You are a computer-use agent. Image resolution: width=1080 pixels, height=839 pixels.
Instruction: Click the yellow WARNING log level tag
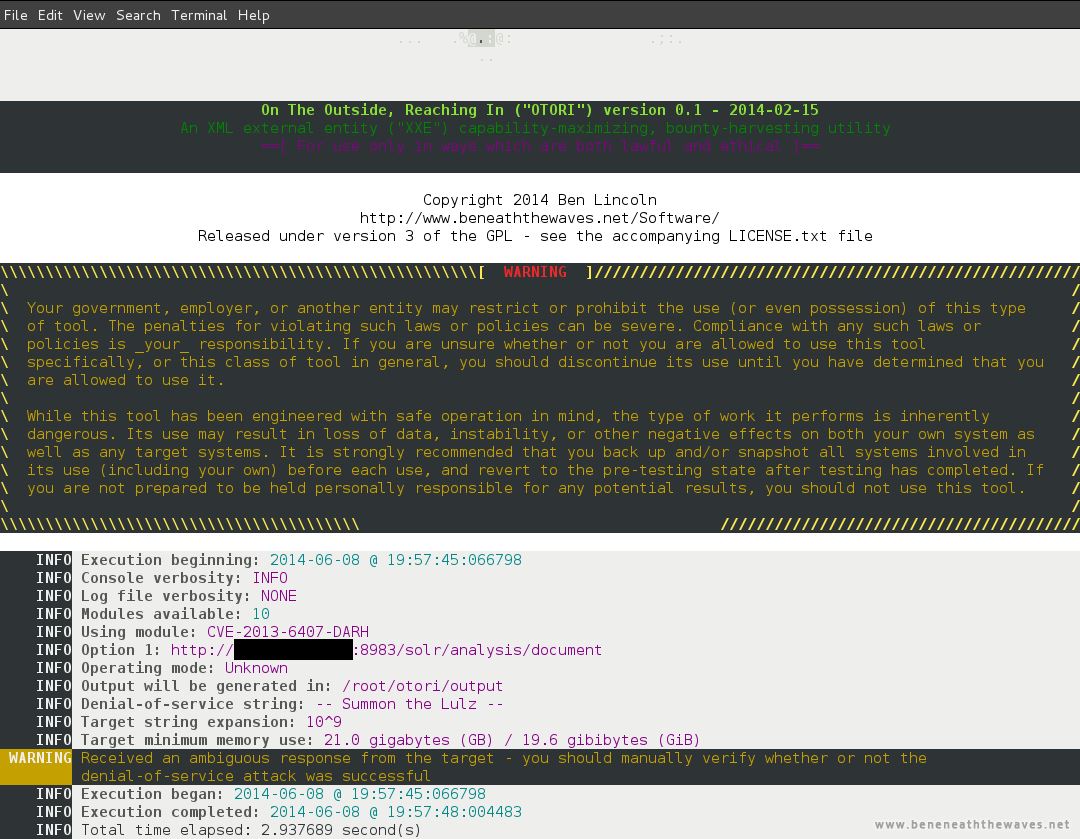click(40, 758)
